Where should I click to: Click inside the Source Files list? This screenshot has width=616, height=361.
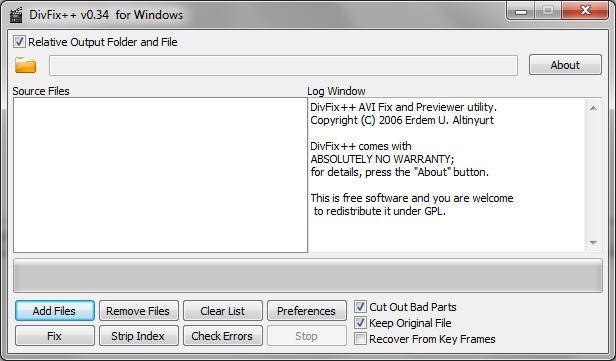coord(160,175)
